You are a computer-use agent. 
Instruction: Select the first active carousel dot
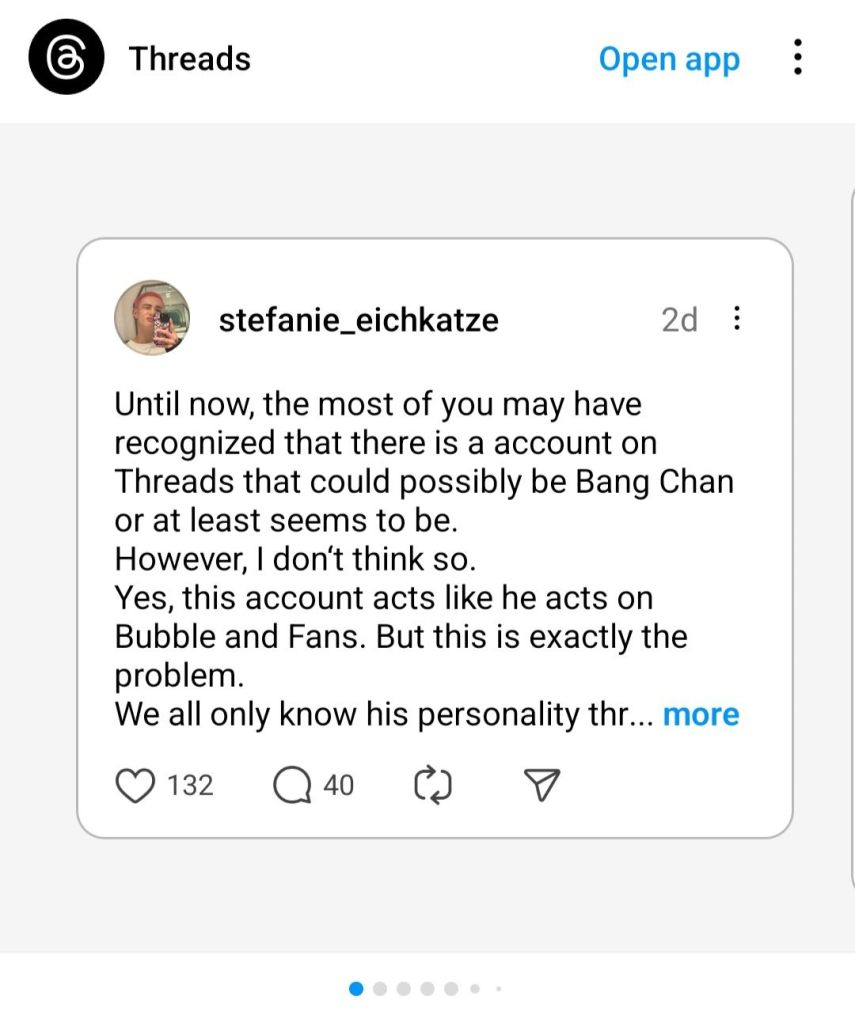click(356, 989)
